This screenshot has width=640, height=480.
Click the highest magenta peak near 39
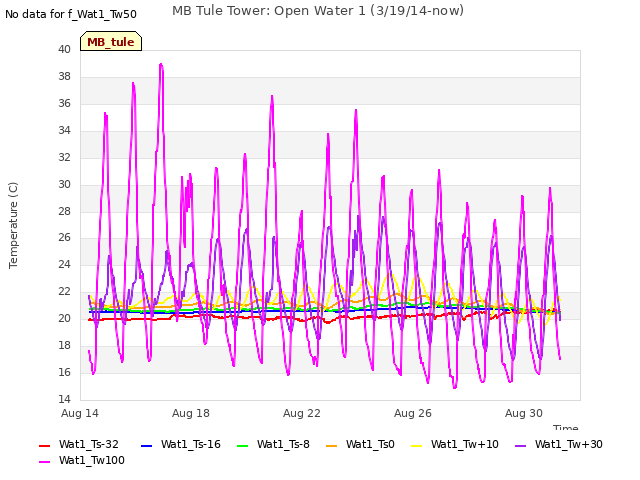pos(161,64)
